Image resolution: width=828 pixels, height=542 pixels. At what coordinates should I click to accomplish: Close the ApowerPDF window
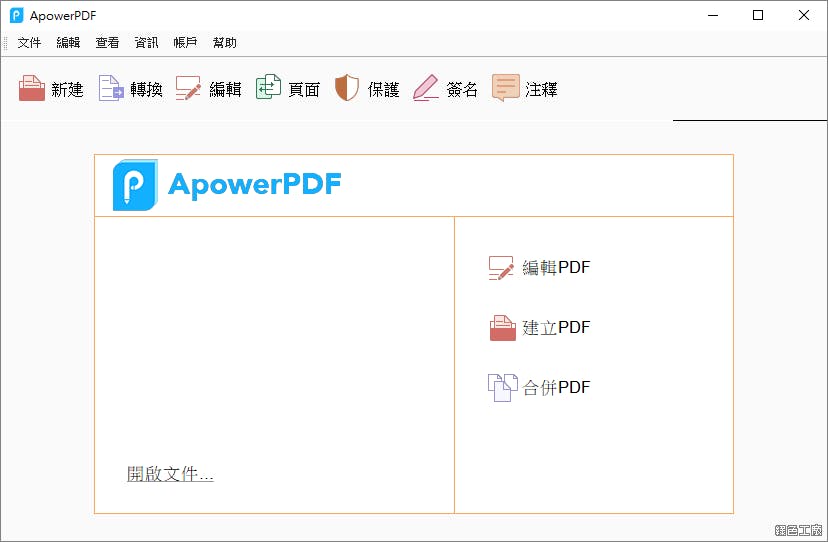click(804, 15)
